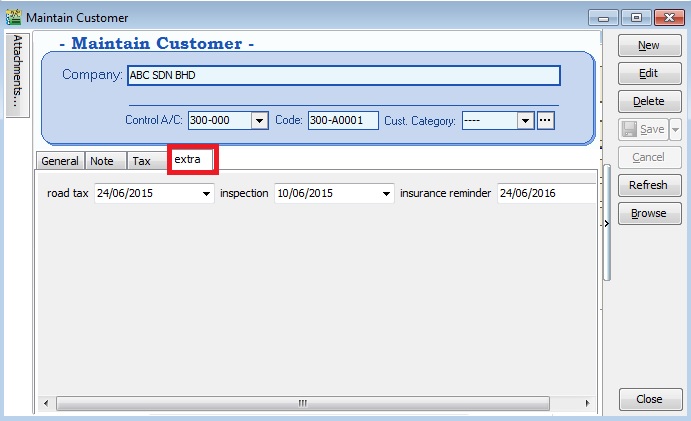The image size is (691, 421).
Task: Click the Cust. Category ellipsis button
Action: 545,120
